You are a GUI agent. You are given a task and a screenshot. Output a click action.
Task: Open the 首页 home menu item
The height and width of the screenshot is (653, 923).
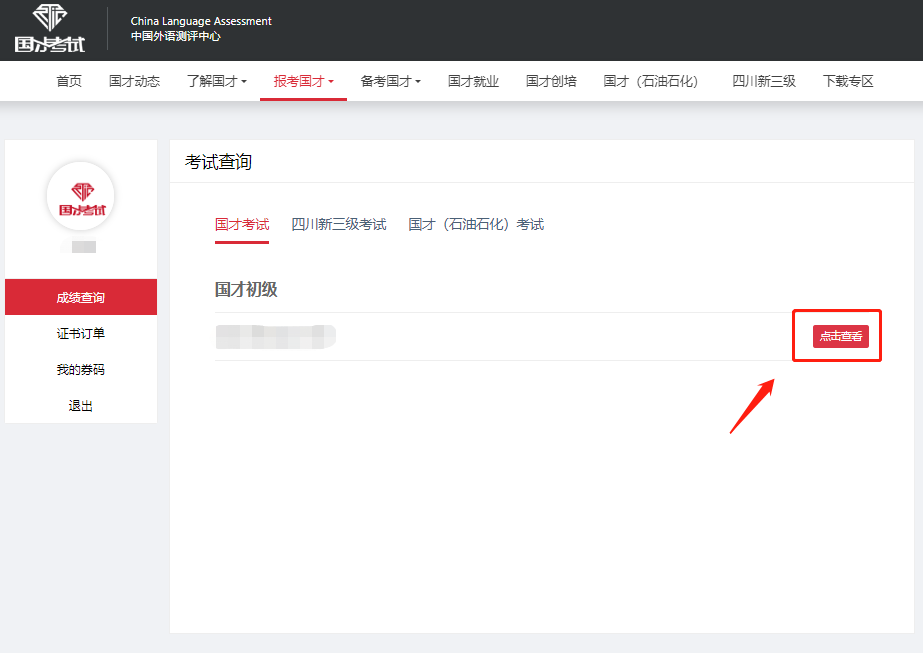tap(69, 82)
